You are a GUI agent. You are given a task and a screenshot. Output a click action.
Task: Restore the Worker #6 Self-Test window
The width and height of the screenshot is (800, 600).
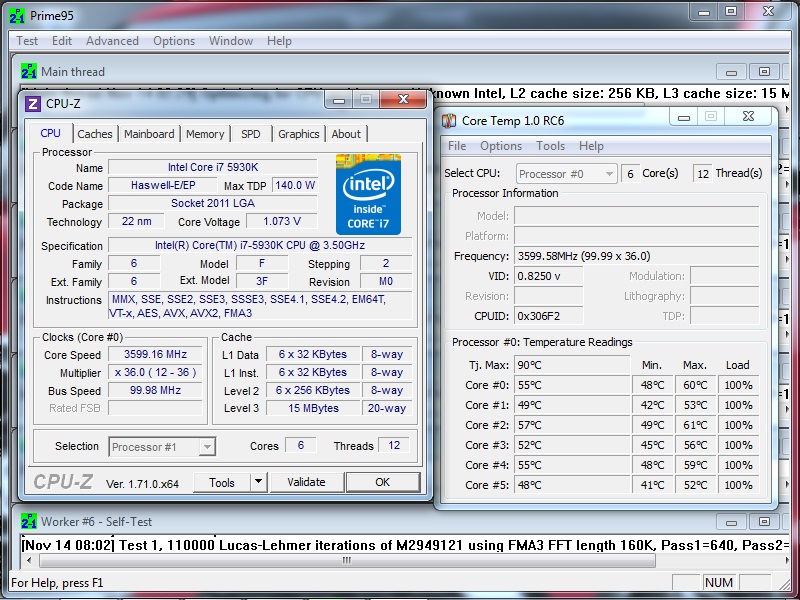tap(764, 522)
